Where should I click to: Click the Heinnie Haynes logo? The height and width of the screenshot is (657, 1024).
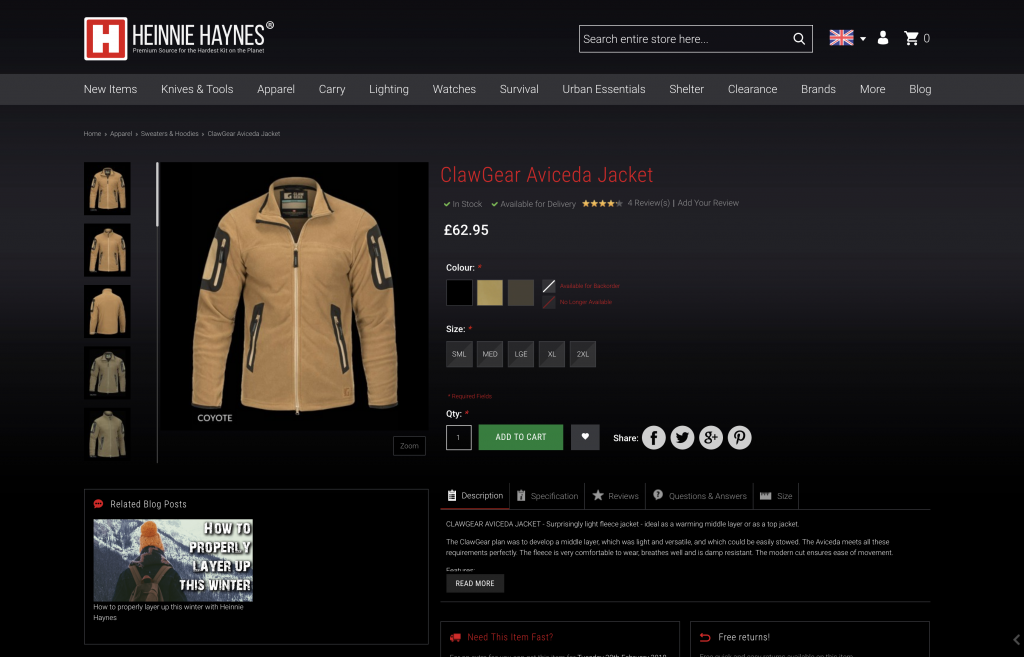(x=179, y=39)
